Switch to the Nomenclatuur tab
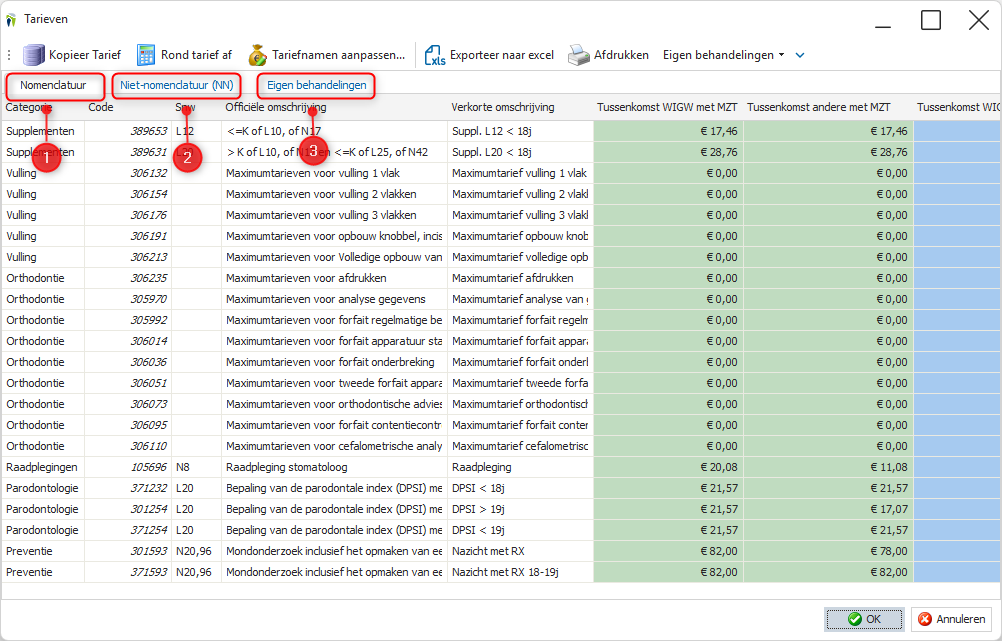 pyautogui.click(x=53, y=85)
